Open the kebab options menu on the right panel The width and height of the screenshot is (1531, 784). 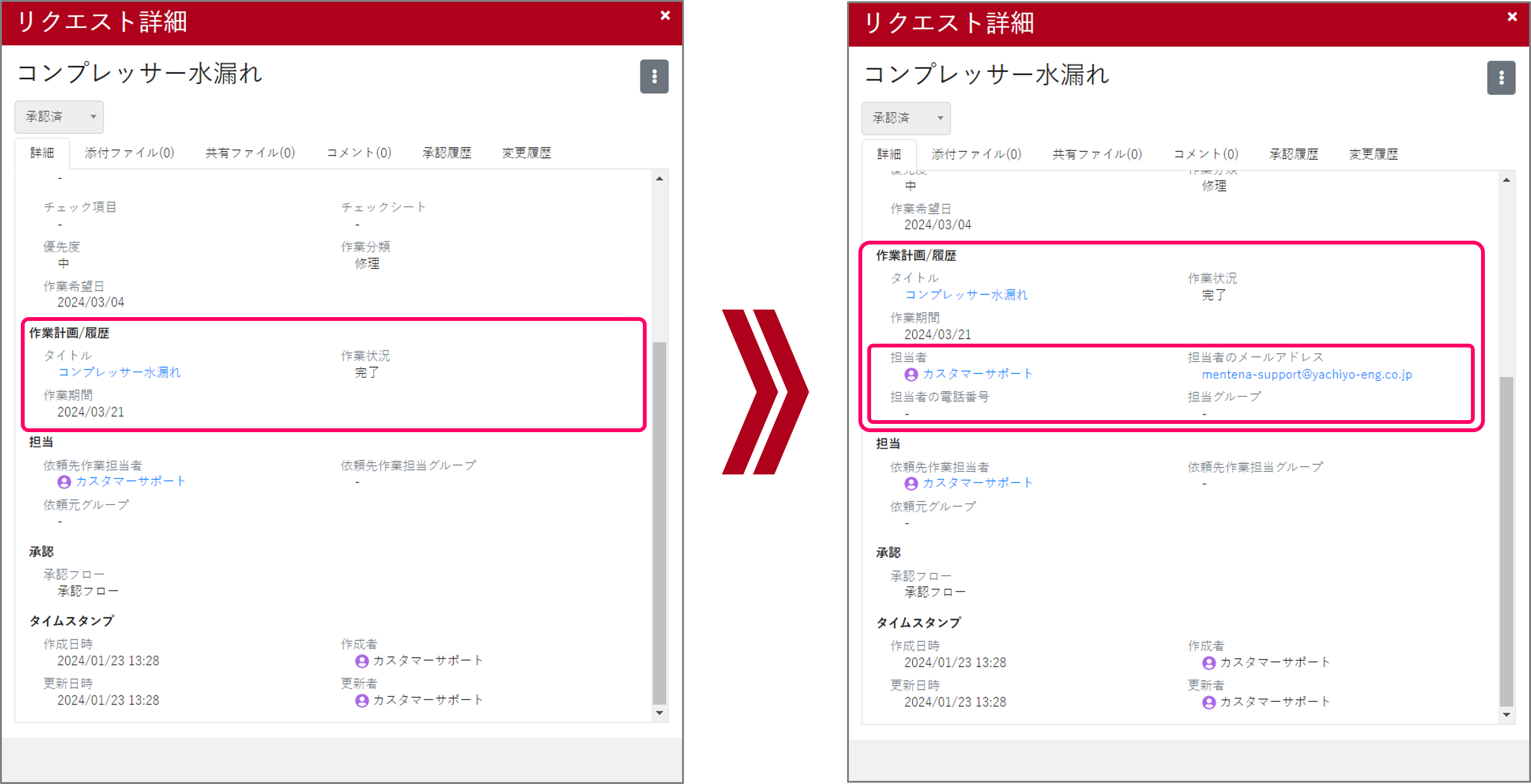[1502, 78]
